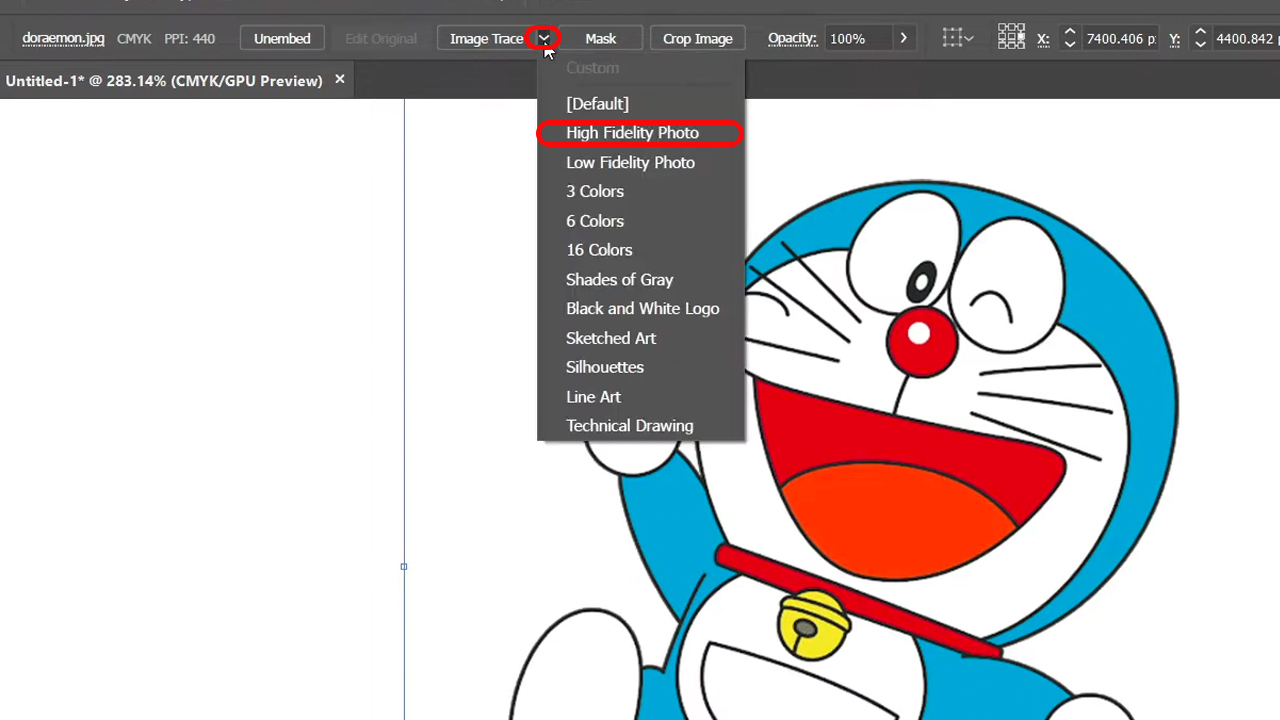Click the Crop Image button
This screenshot has width=1280, height=720.
(x=698, y=38)
